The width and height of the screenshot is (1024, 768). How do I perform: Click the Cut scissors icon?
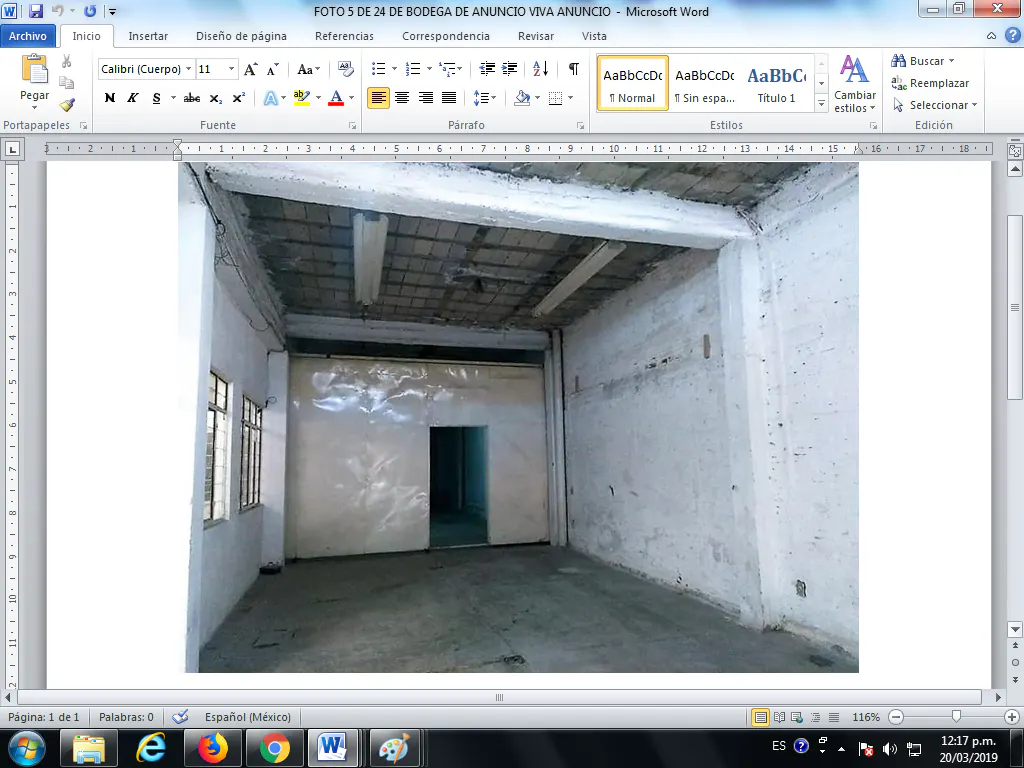pos(66,61)
